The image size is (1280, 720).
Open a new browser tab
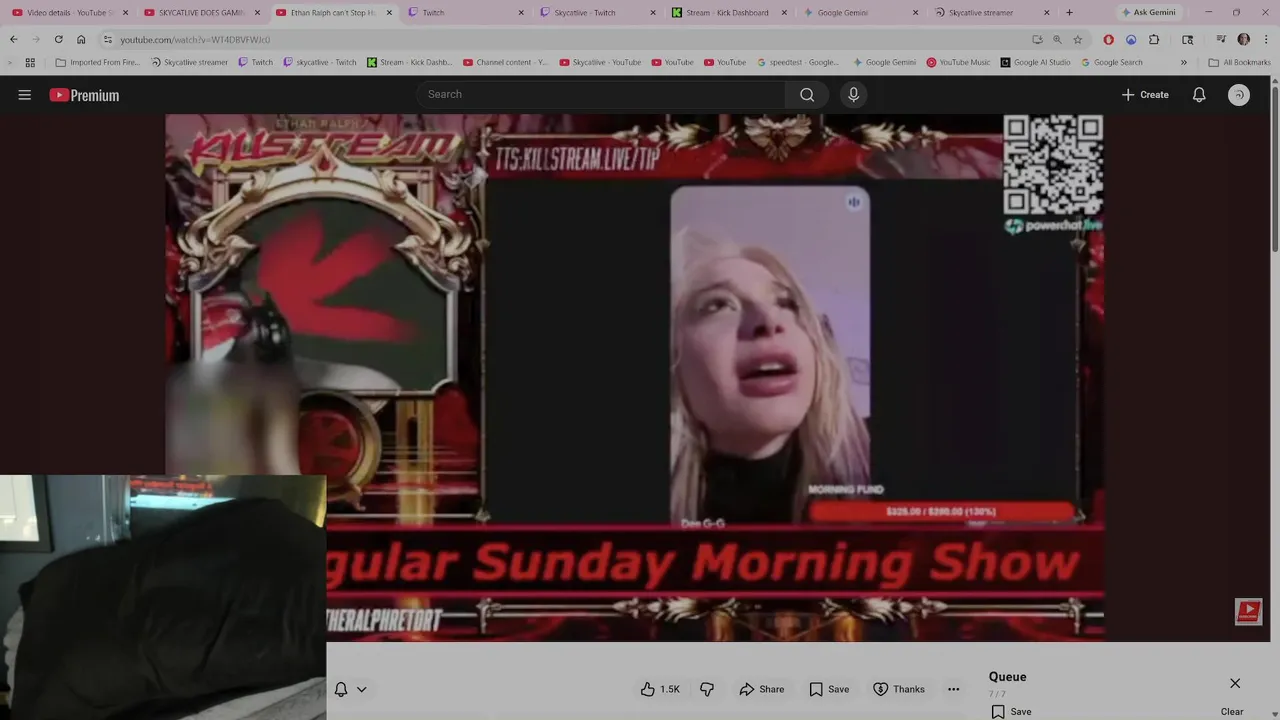(1069, 13)
